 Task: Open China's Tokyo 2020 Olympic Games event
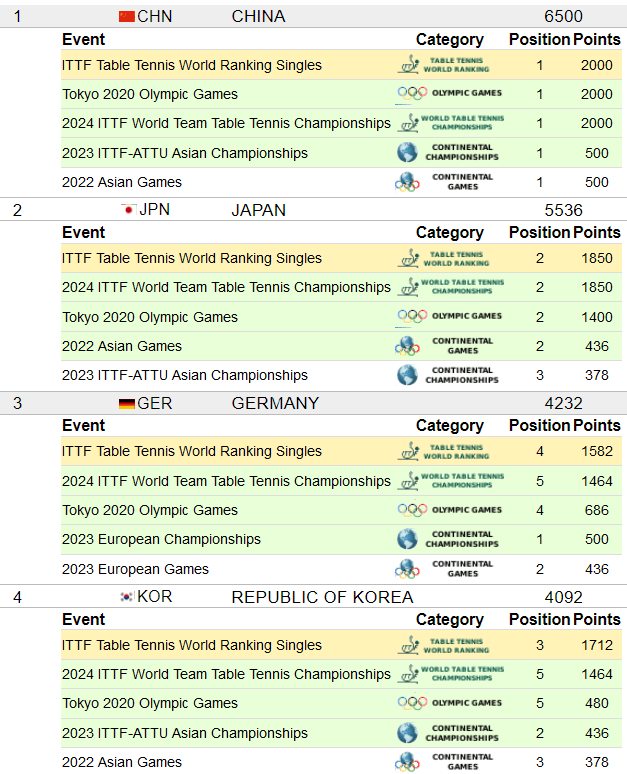(x=150, y=94)
